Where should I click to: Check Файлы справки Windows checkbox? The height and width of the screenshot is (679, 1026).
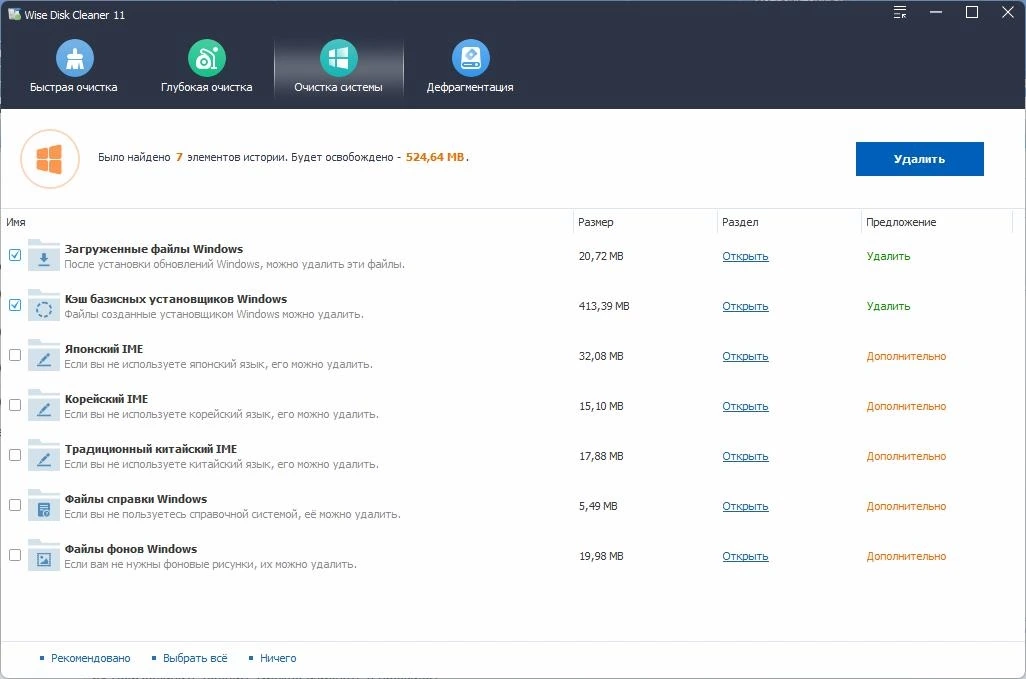15,505
